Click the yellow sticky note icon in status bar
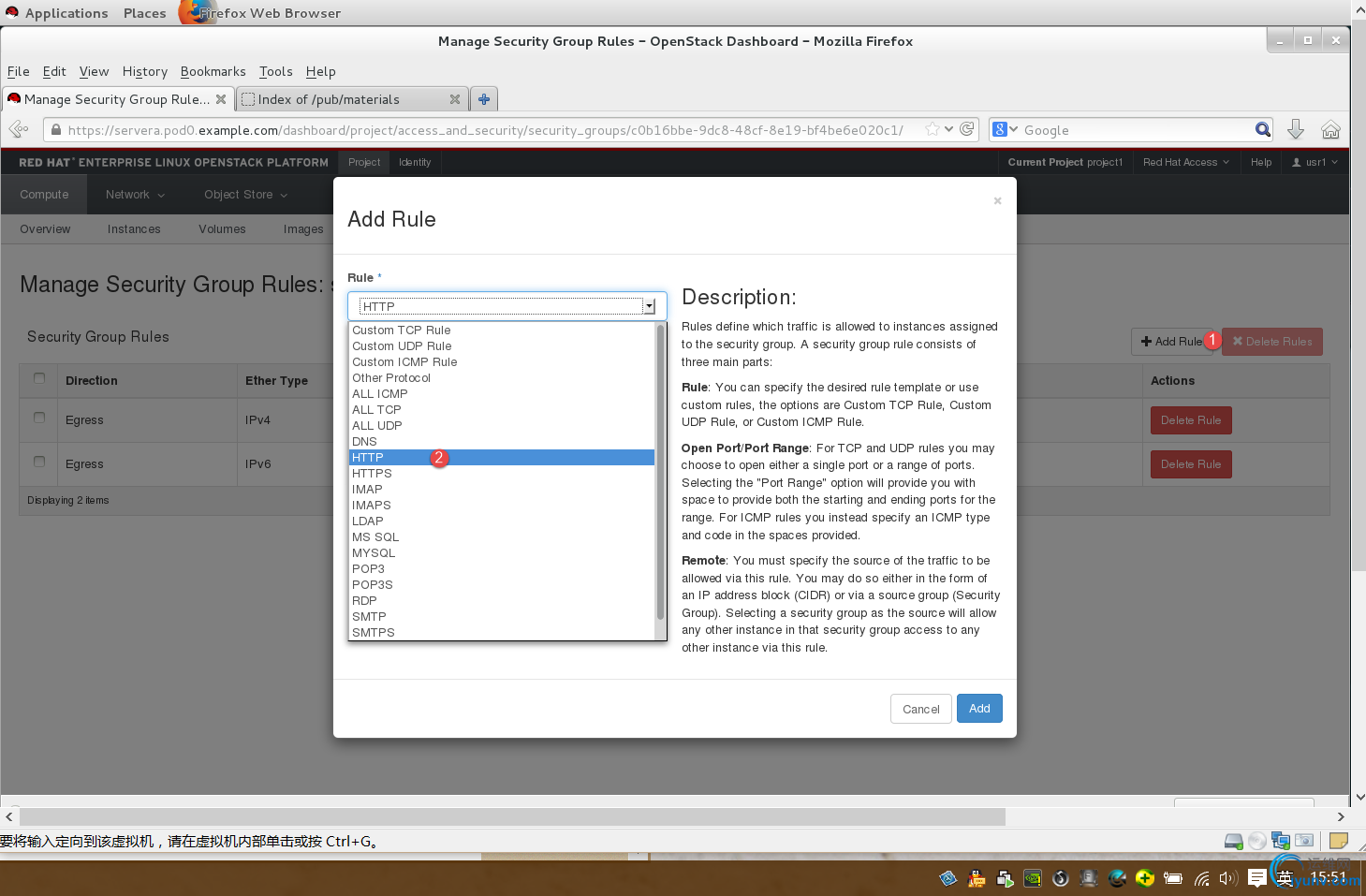Viewport: 1366px width, 896px height. pos(1339,841)
